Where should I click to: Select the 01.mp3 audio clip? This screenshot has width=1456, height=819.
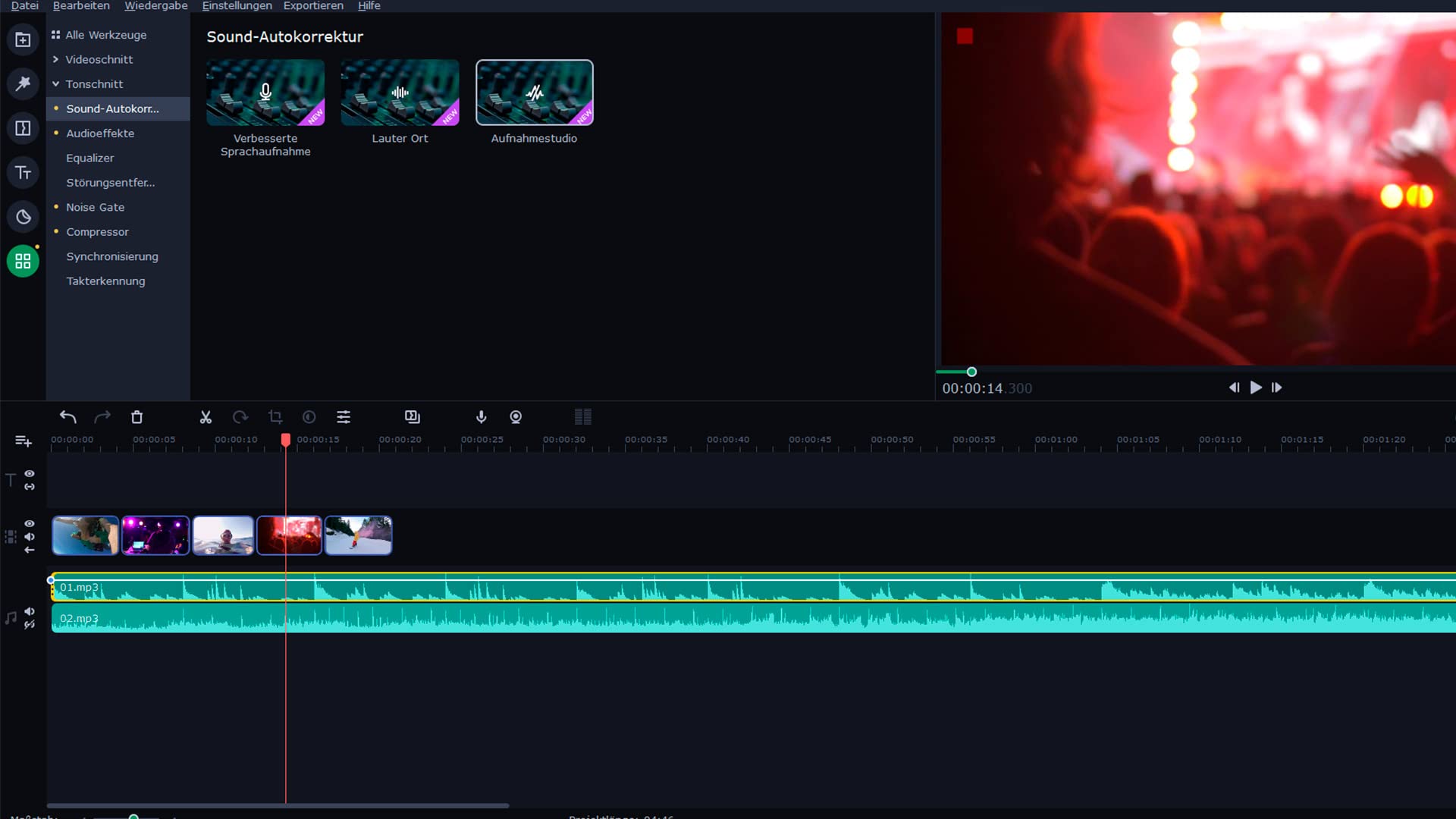coord(753,587)
